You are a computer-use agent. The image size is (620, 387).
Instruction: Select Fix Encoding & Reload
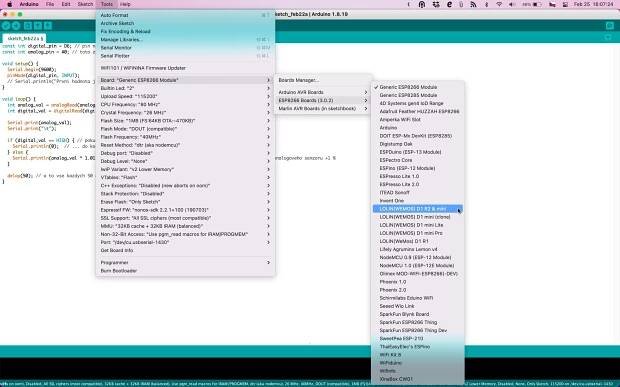[x=185, y=31]
